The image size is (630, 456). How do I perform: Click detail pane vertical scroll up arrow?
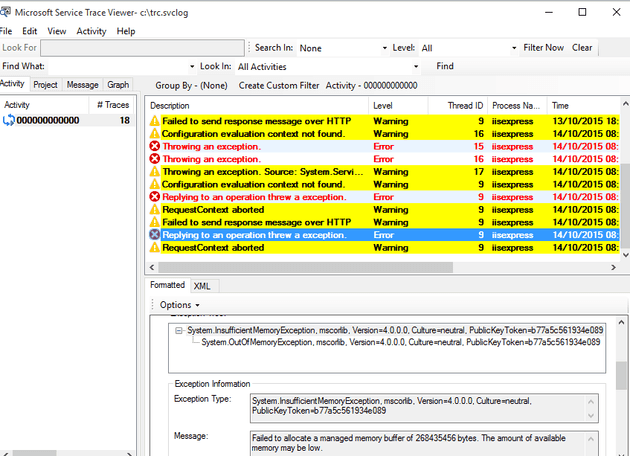pos(621,322)
